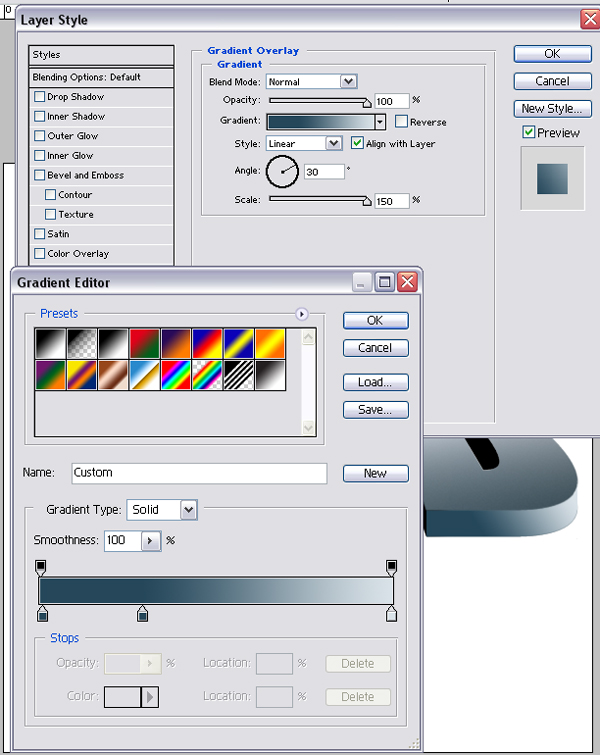This screenshot has height=755, width=600.
Task: Click the Opacity slider in Gradient Overlay
Action: pos(320,101)
